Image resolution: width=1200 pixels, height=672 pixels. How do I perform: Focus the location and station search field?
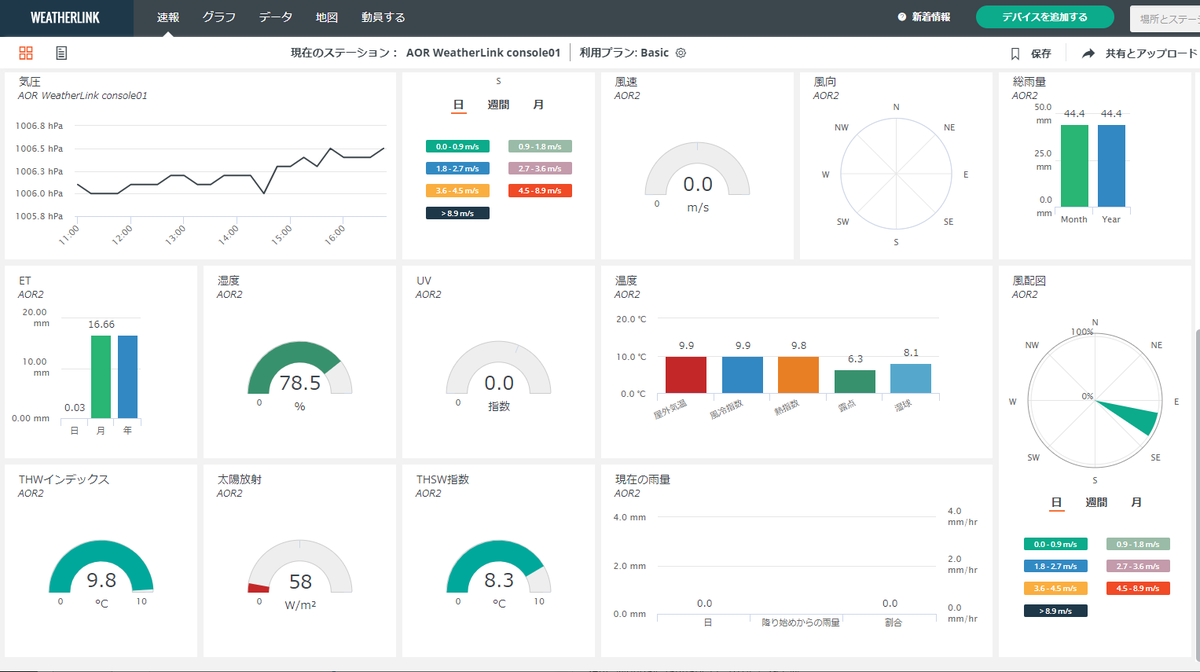(x=1165, y=18)
